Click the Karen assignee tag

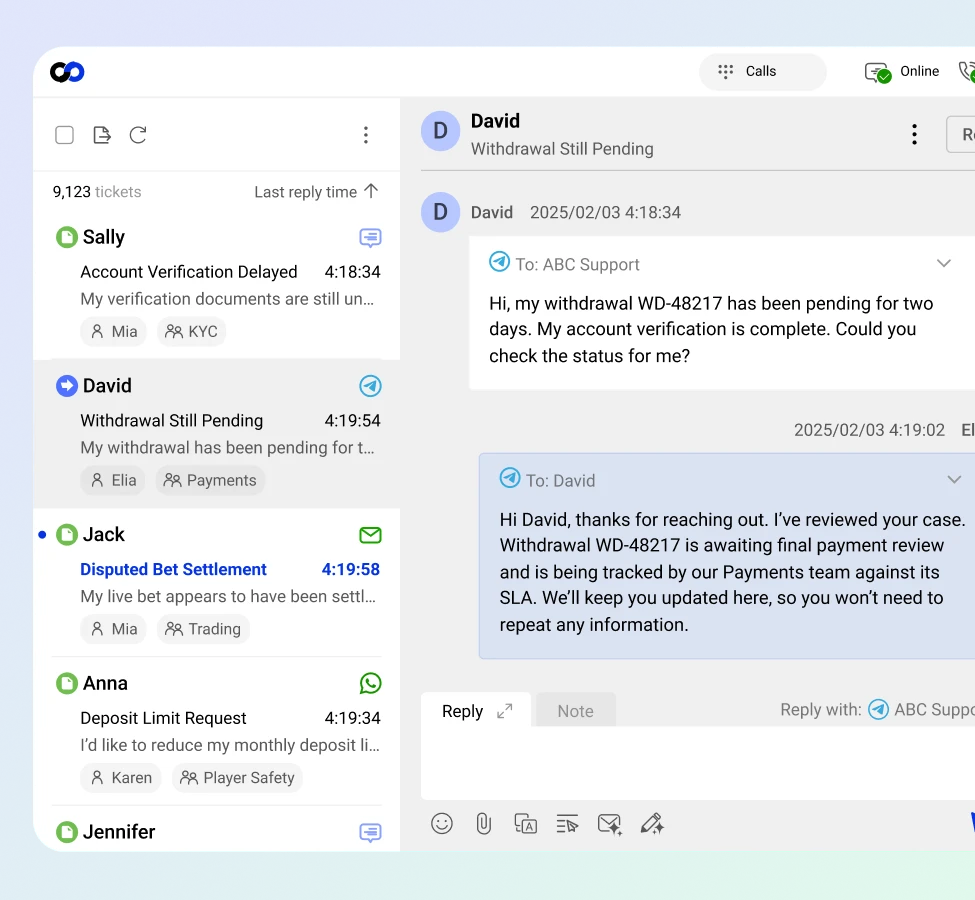tap(121, 777)
